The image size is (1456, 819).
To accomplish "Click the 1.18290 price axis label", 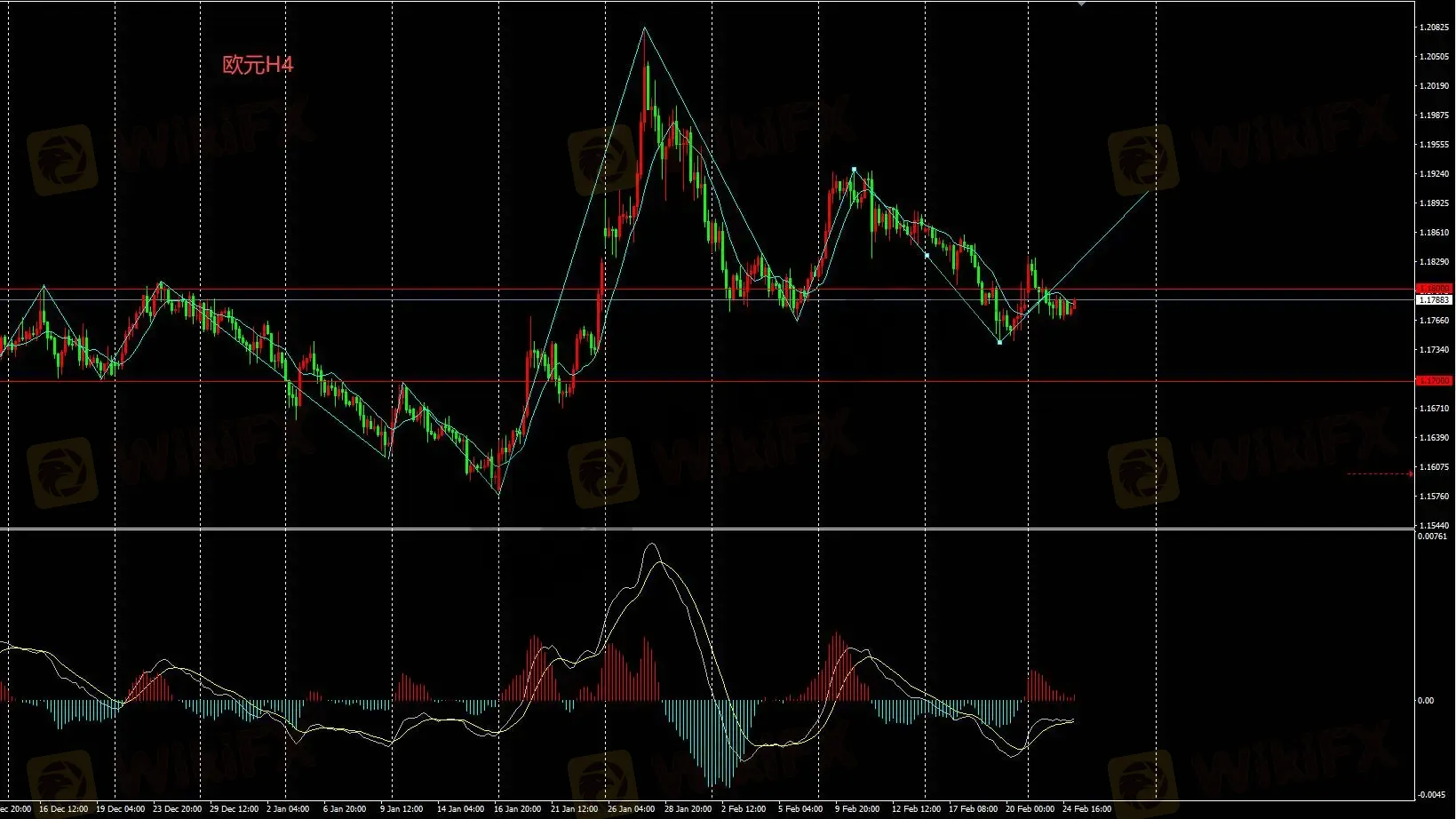I will [x=1434, y=262].
